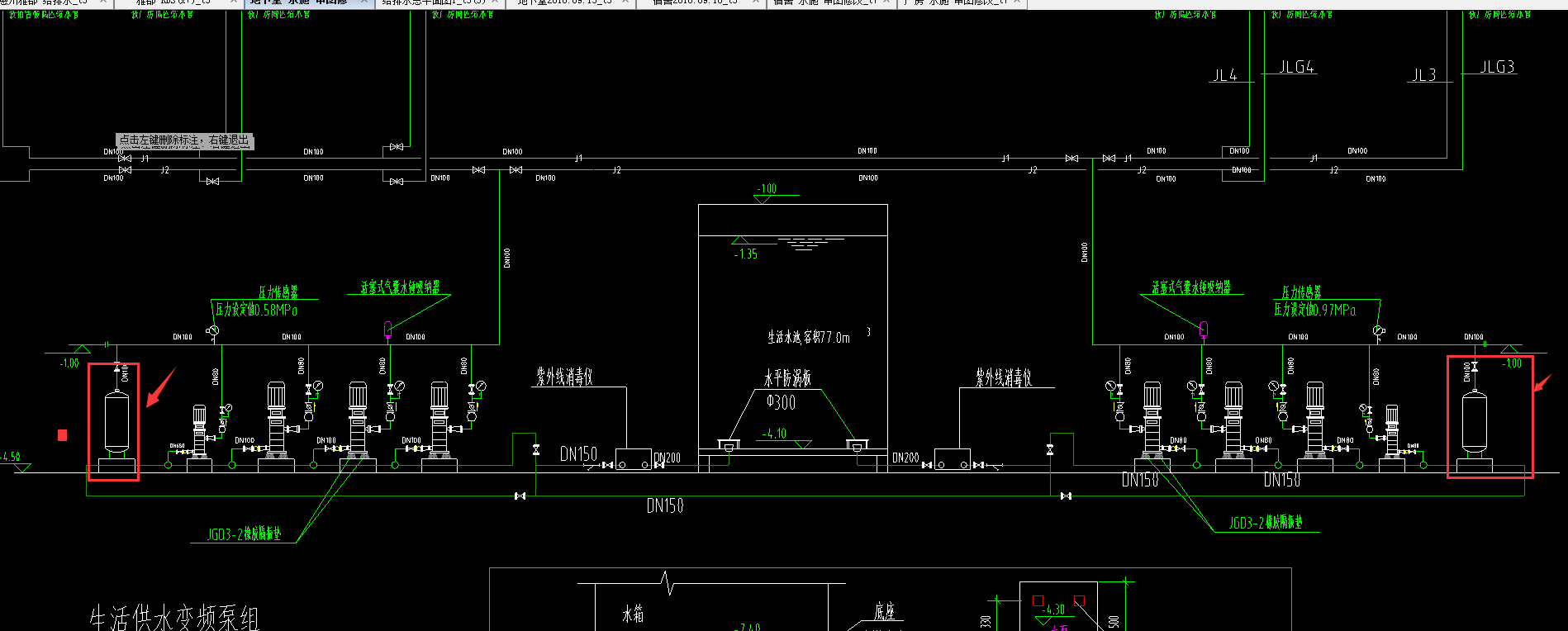Click vertical valve right of right UV disinfector

tap(1050, 450)
